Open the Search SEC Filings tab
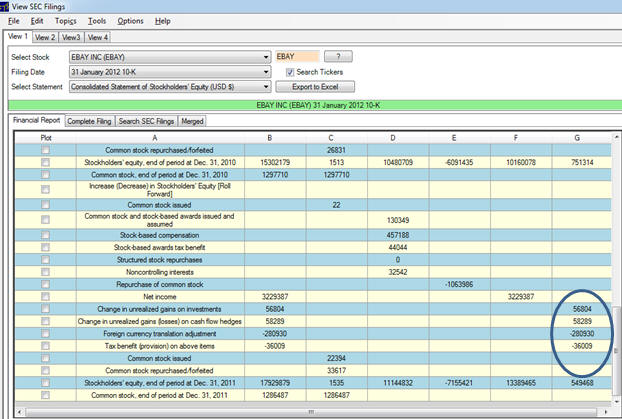Image resolution: width=622 pixels, height=419 pixels. (146, 121)
